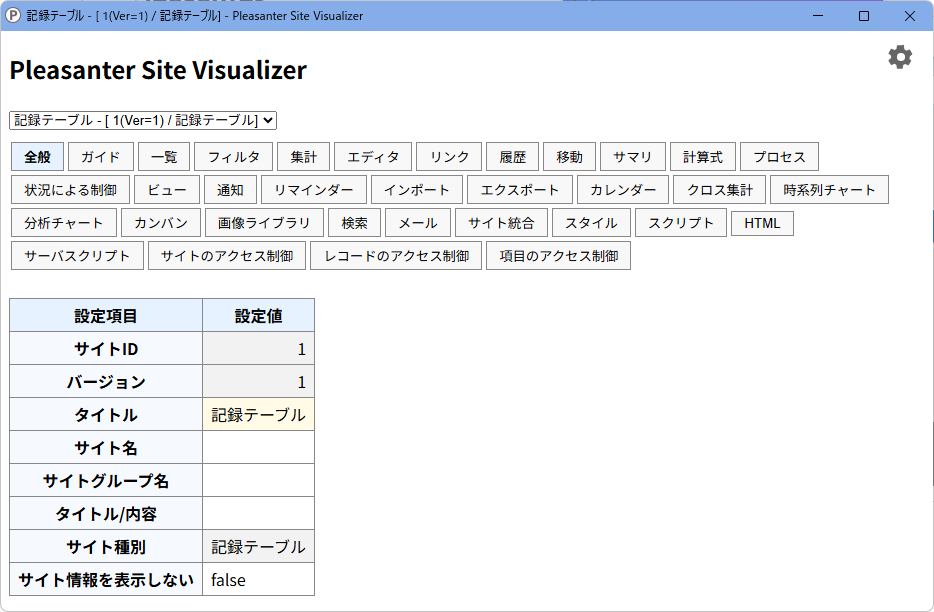Open the 分析チャート tab
934x612 pixels.
64,223
